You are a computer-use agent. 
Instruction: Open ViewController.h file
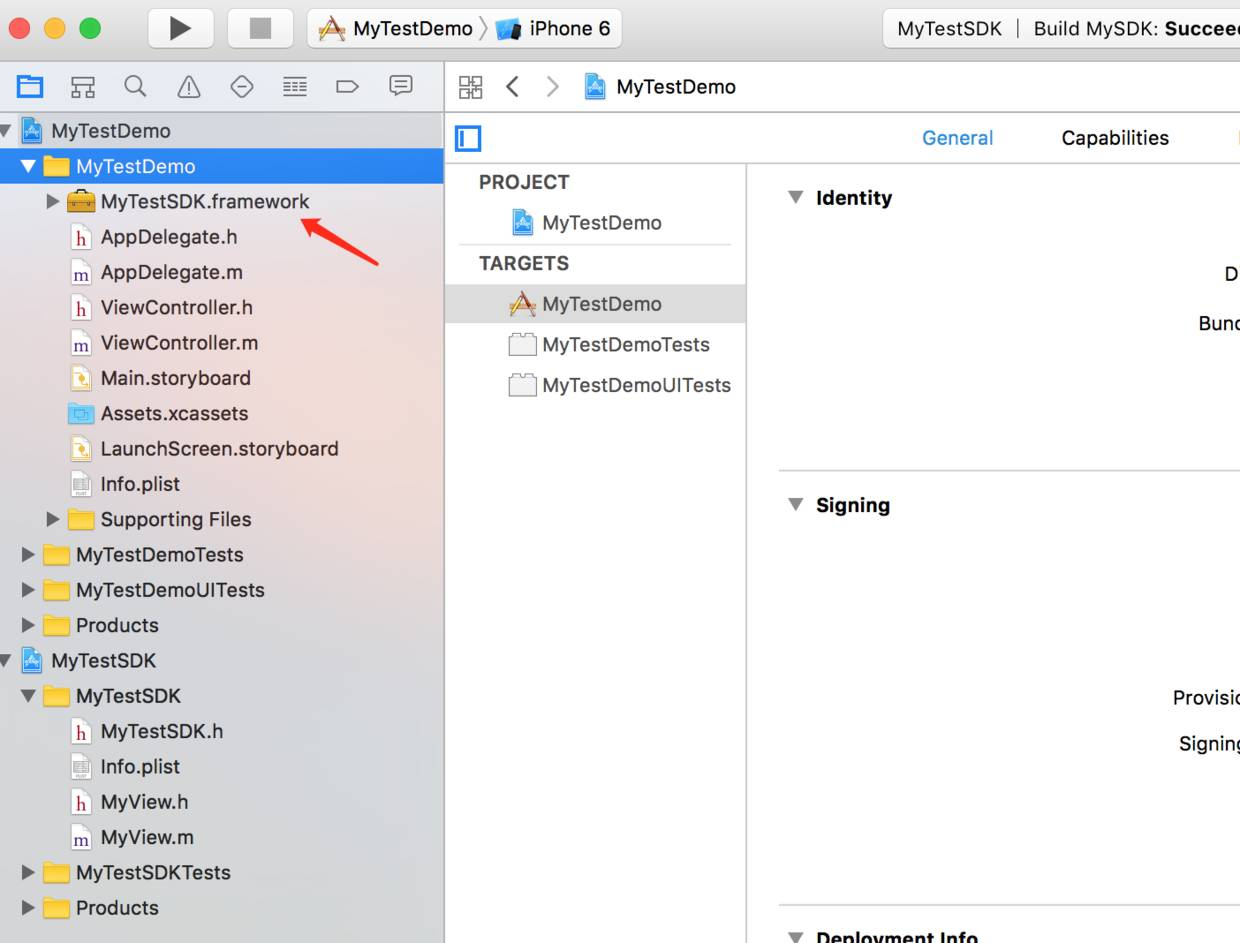coord(176,307)
